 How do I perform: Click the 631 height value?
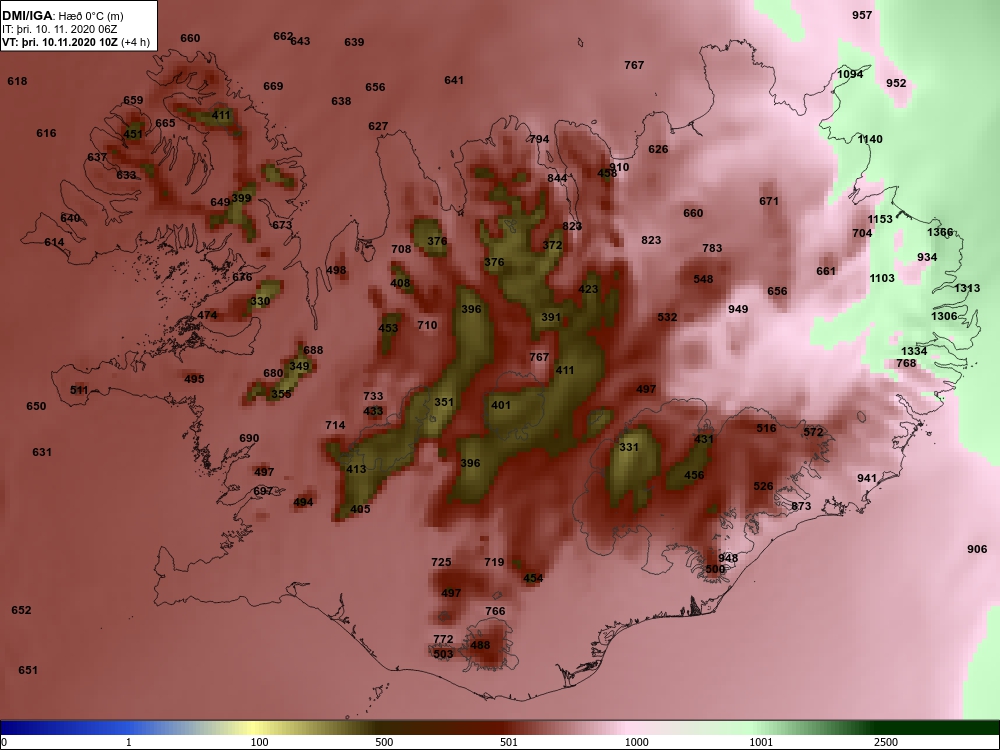41,452
